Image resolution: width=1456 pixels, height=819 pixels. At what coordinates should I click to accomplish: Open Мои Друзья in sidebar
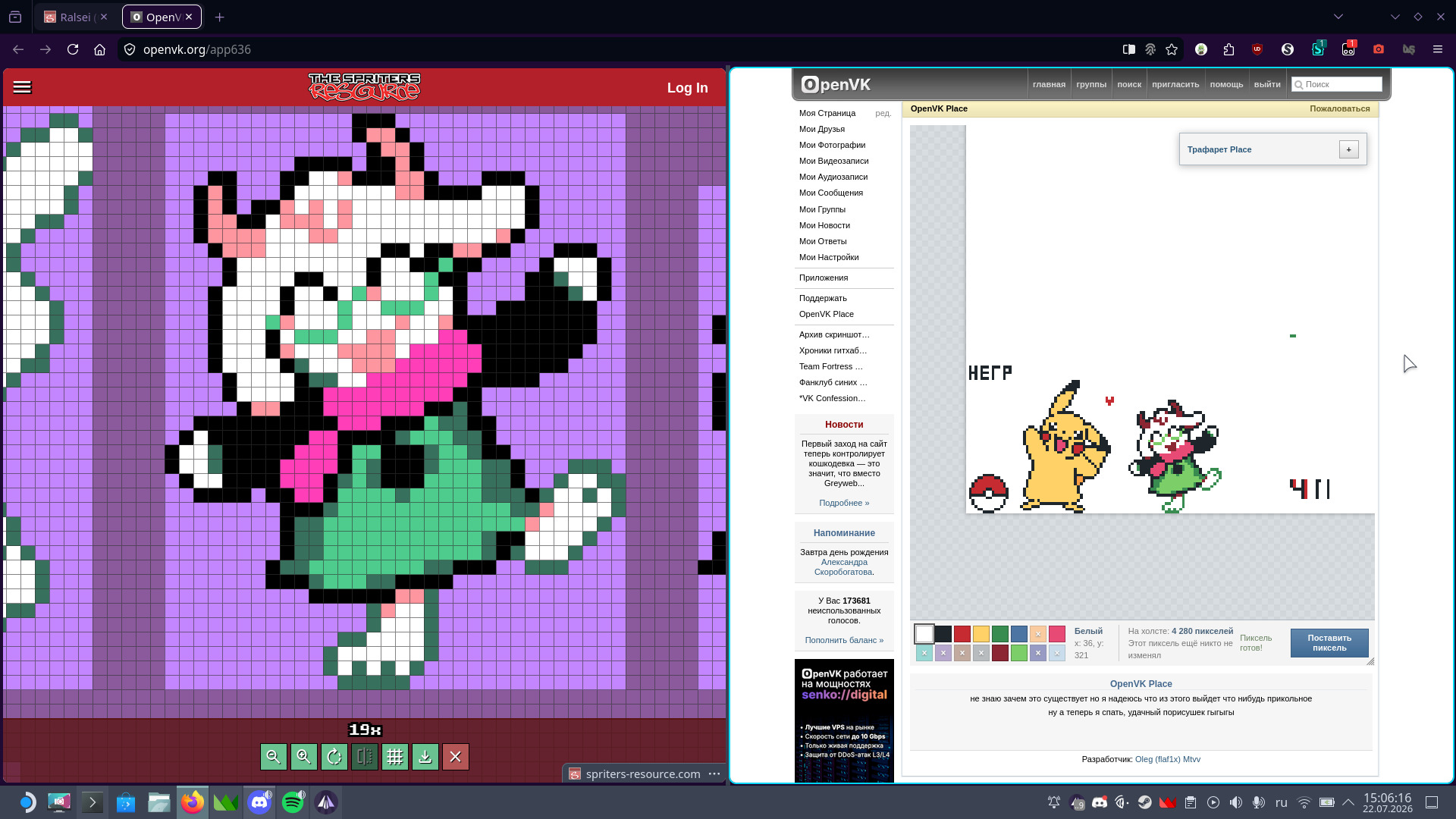click(x=822, y=129)
